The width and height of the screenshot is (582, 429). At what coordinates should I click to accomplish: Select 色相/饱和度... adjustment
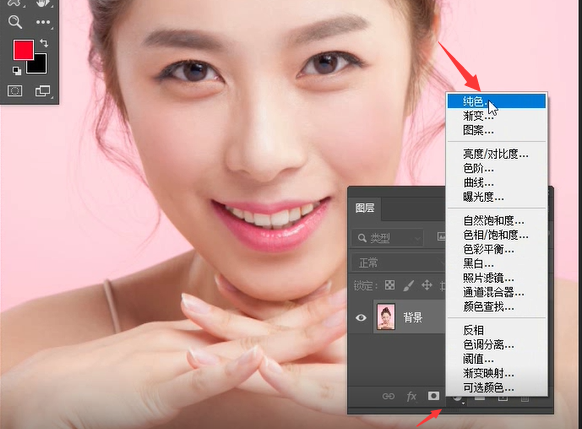[496, 235]
